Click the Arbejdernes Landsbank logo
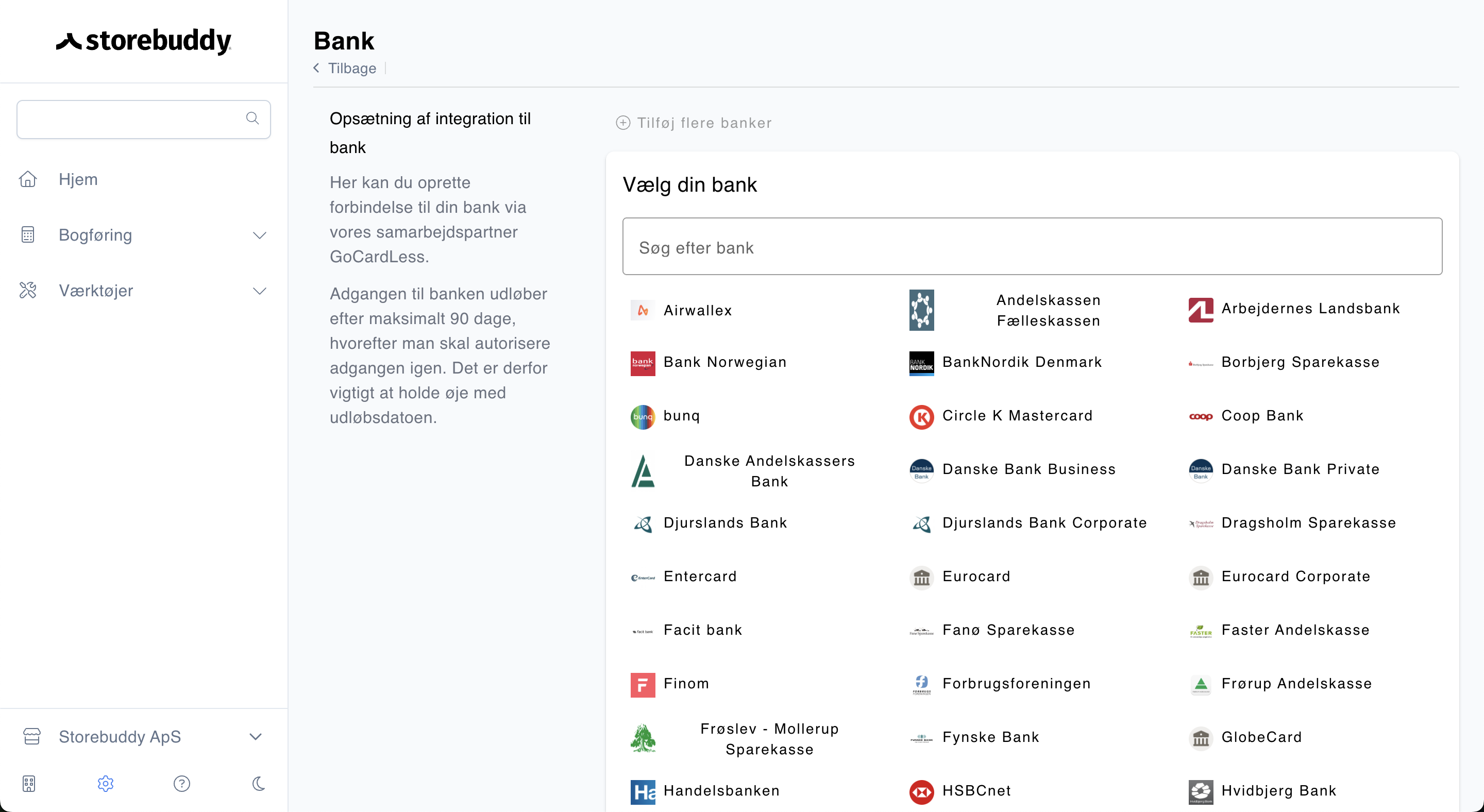This screenshot has width=1484, height=812. pos(1201,310)
